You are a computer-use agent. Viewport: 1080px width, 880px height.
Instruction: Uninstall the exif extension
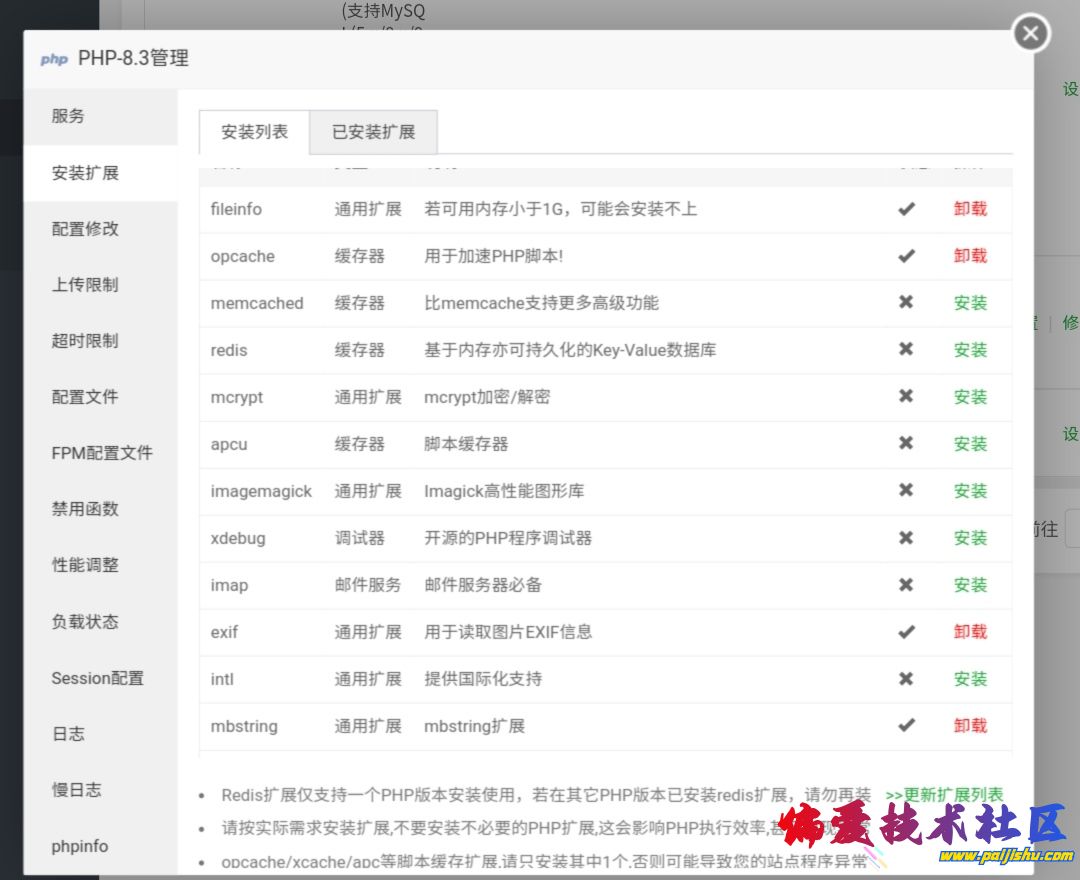[970, 631]
